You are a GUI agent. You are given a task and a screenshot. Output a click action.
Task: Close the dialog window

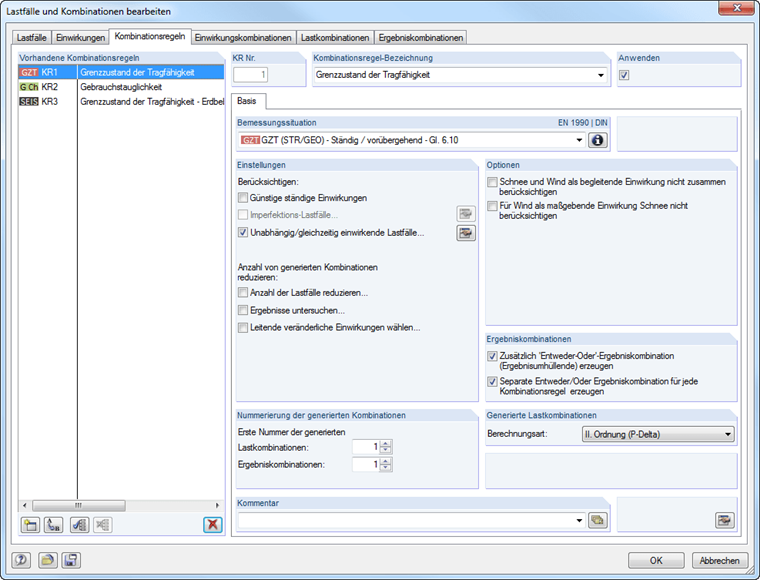[736, 8]
